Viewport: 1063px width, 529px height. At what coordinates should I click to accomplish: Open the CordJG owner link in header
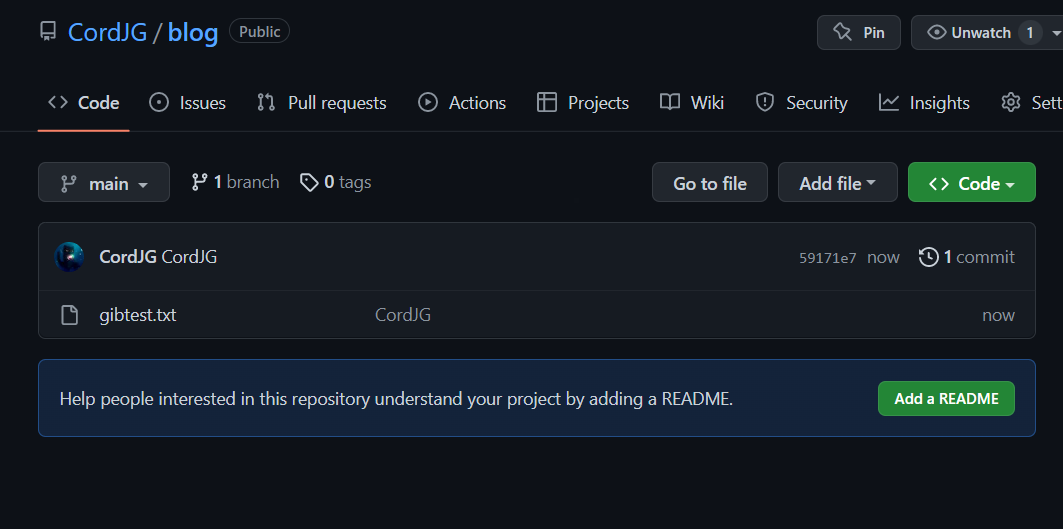(x=107, y=33)
